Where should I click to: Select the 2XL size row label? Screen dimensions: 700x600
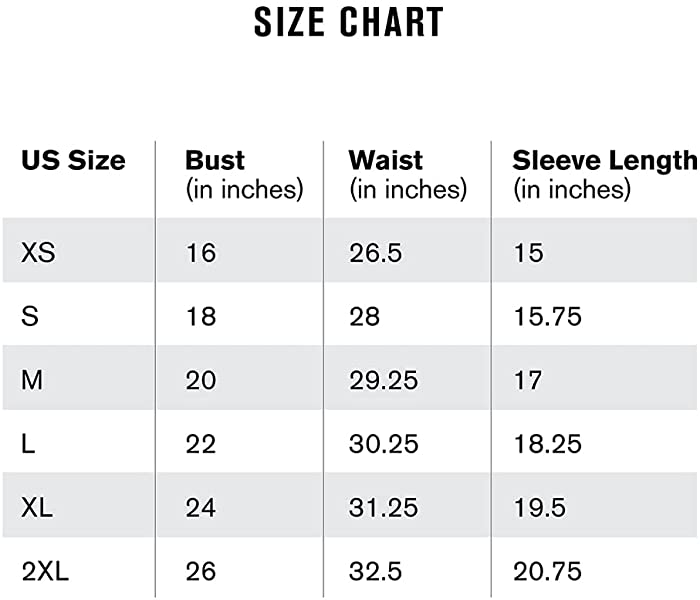tap(45, 571)
